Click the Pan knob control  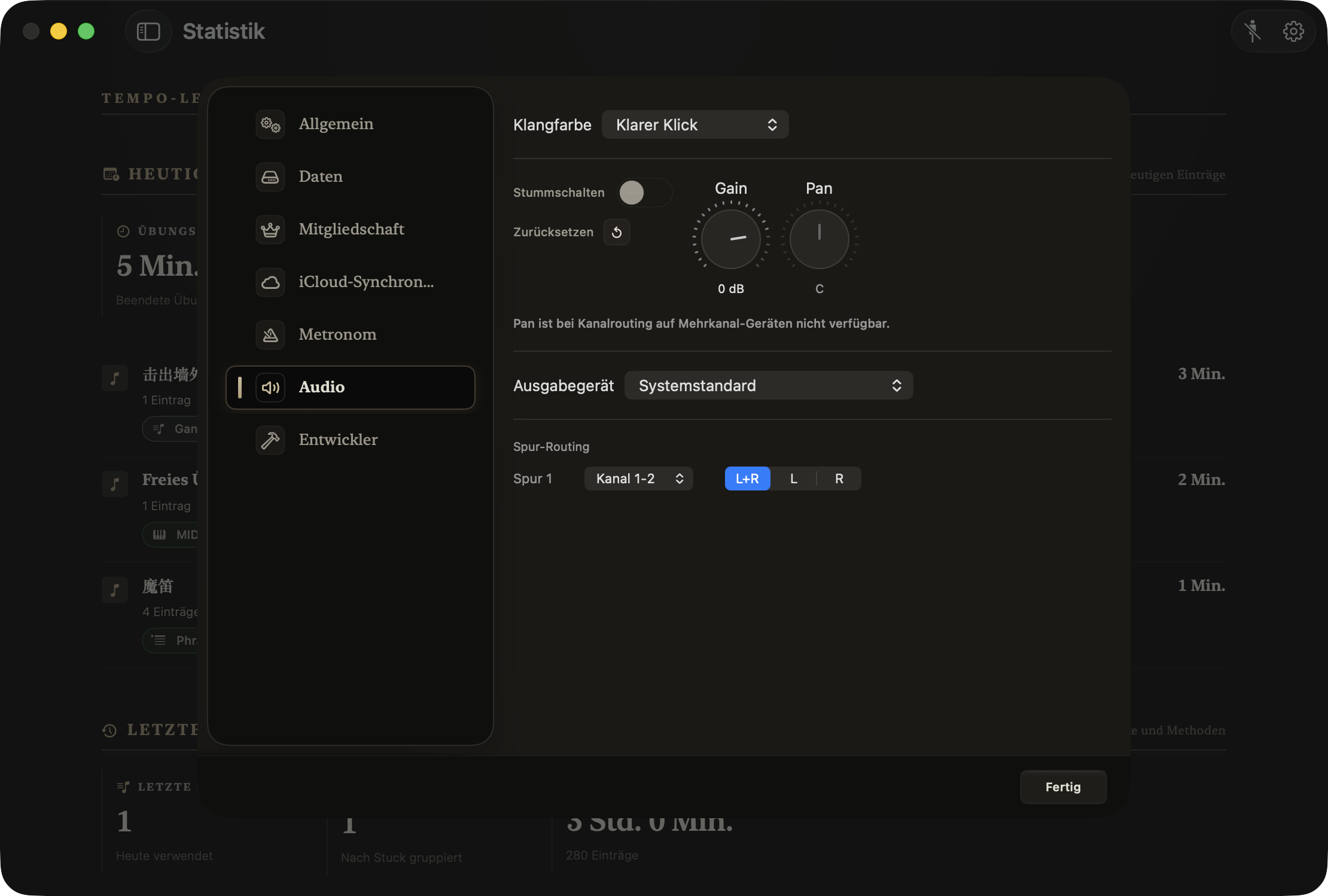[x=820, y=238]
